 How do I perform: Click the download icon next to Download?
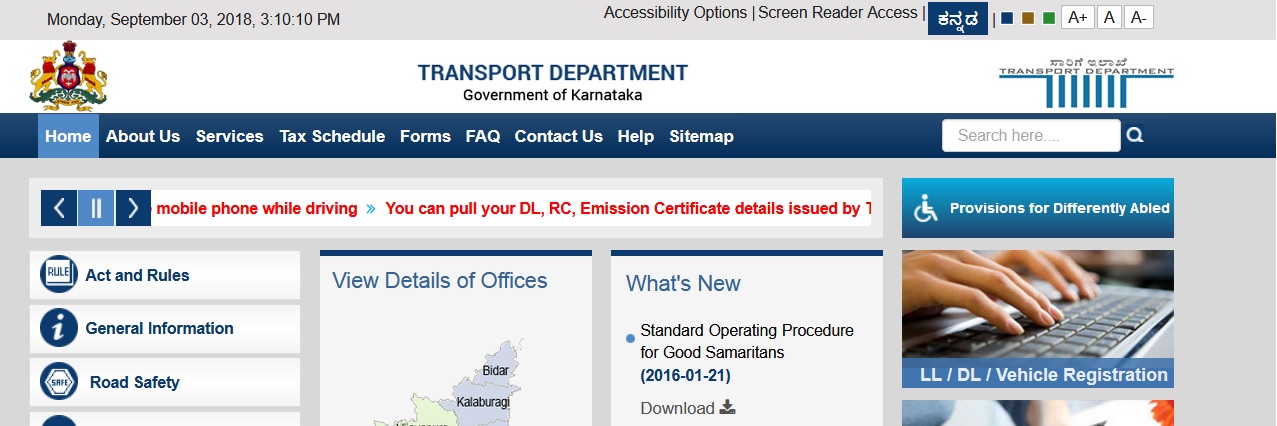click(x=728, y=407)
